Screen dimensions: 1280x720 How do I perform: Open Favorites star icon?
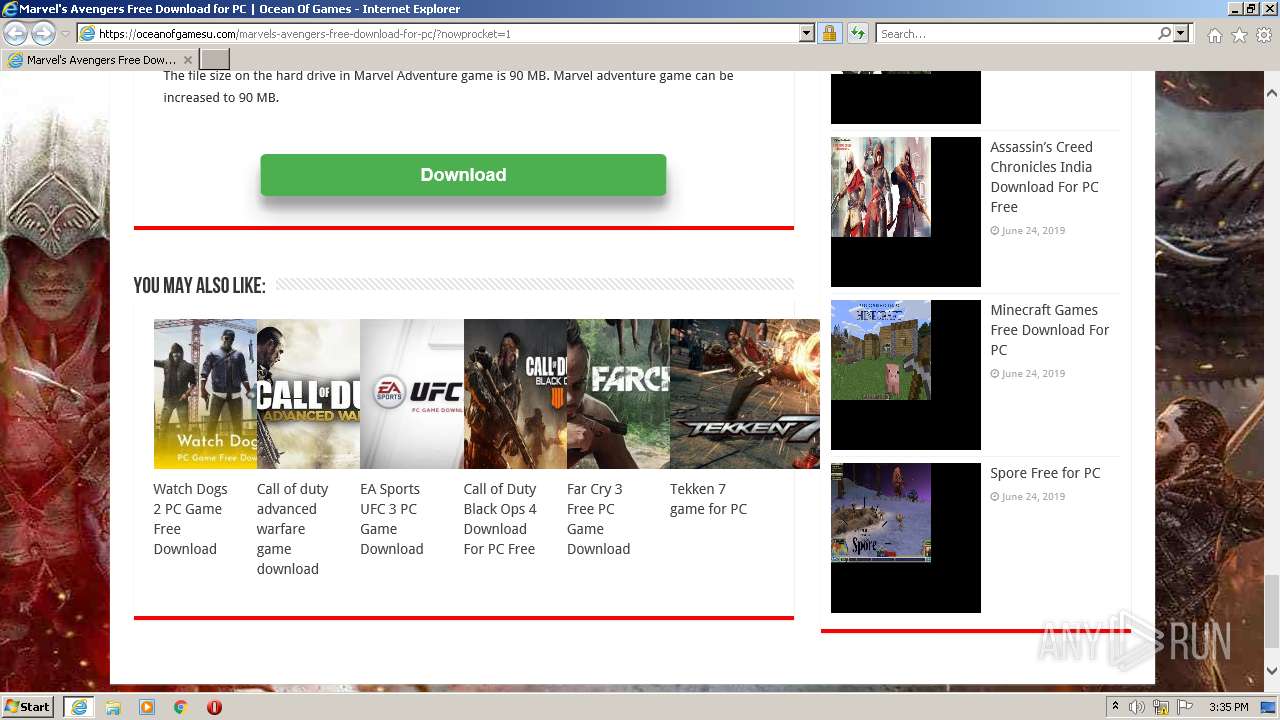point(1239,35)
